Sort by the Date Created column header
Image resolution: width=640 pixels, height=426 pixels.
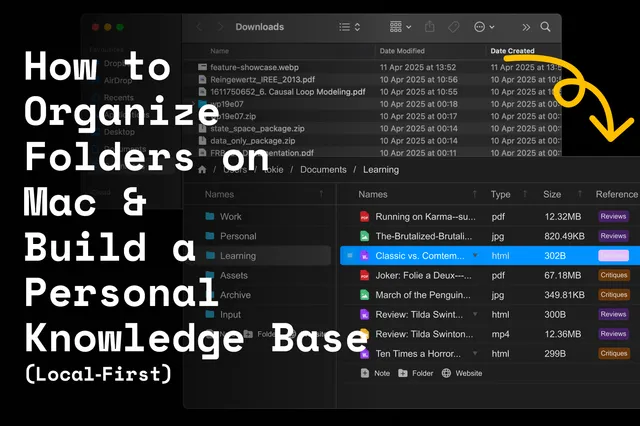click(511, 50)
